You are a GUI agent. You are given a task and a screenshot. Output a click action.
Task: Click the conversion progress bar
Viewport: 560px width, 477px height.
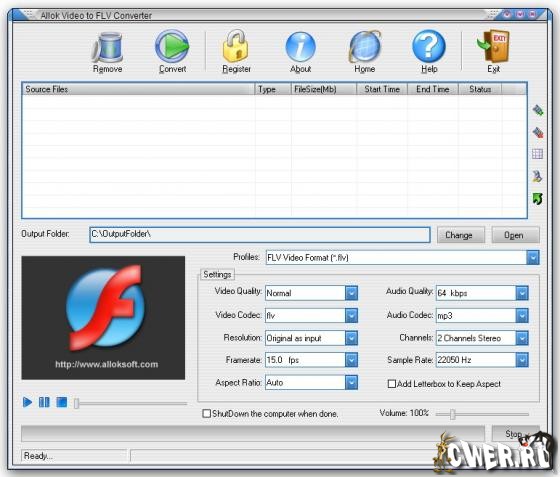click(x=253, y=433)
